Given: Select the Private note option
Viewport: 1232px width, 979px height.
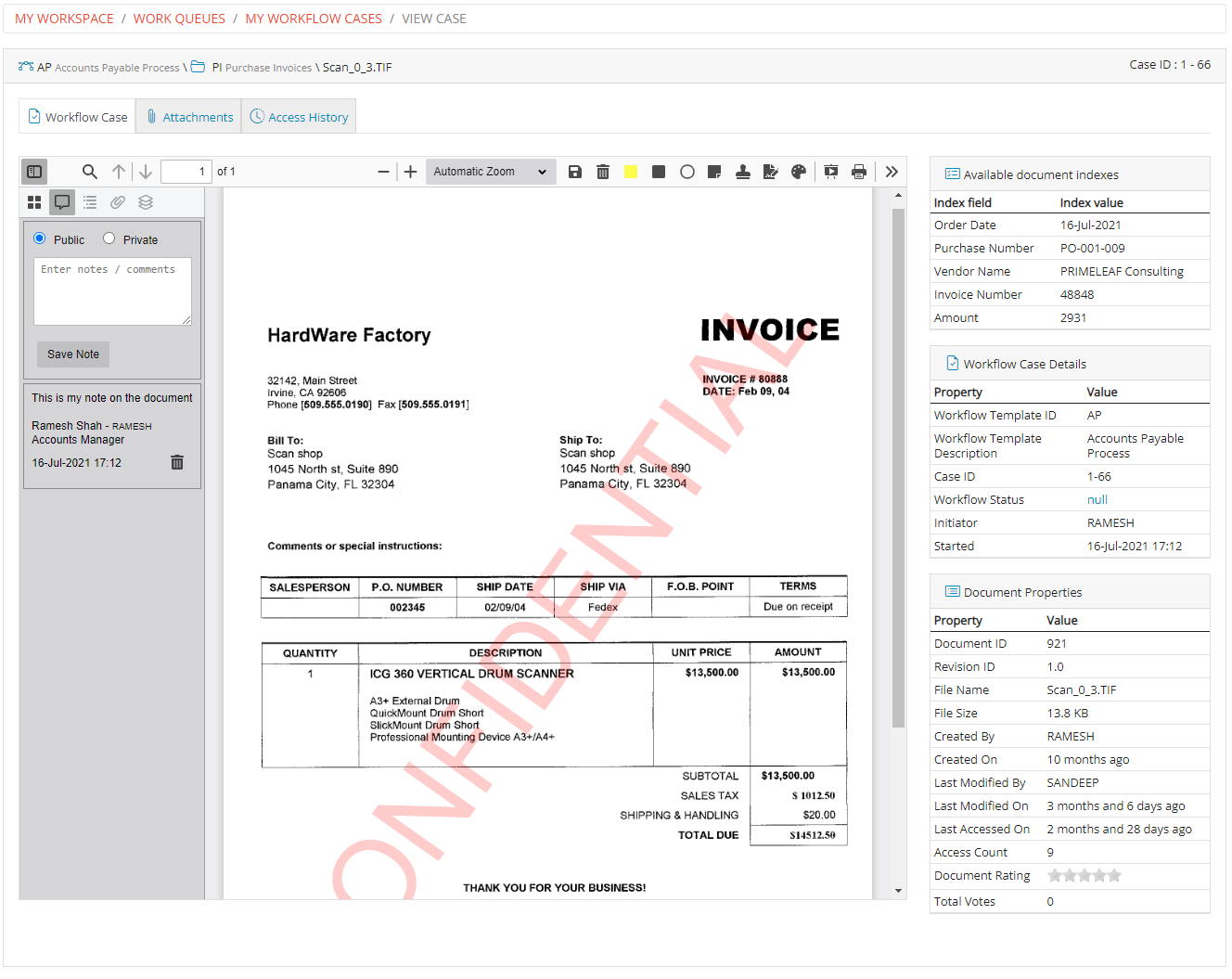Looking at the screenshot, I should (107, 238).
